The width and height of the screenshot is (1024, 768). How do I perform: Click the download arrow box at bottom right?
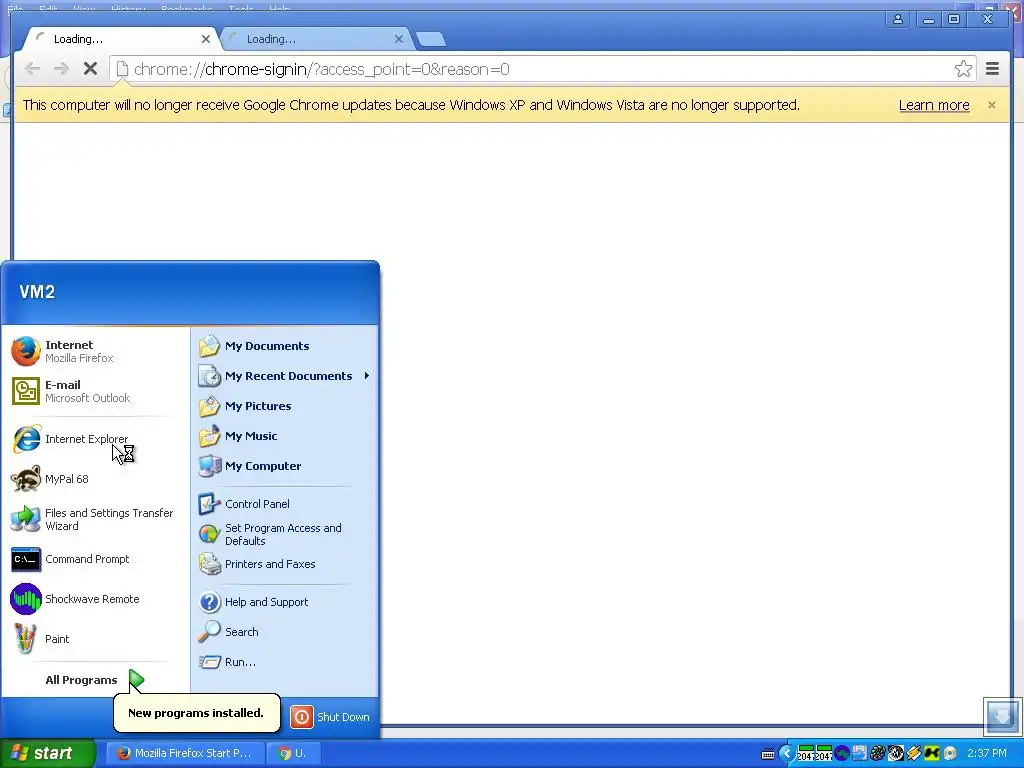coord(1002,716)
